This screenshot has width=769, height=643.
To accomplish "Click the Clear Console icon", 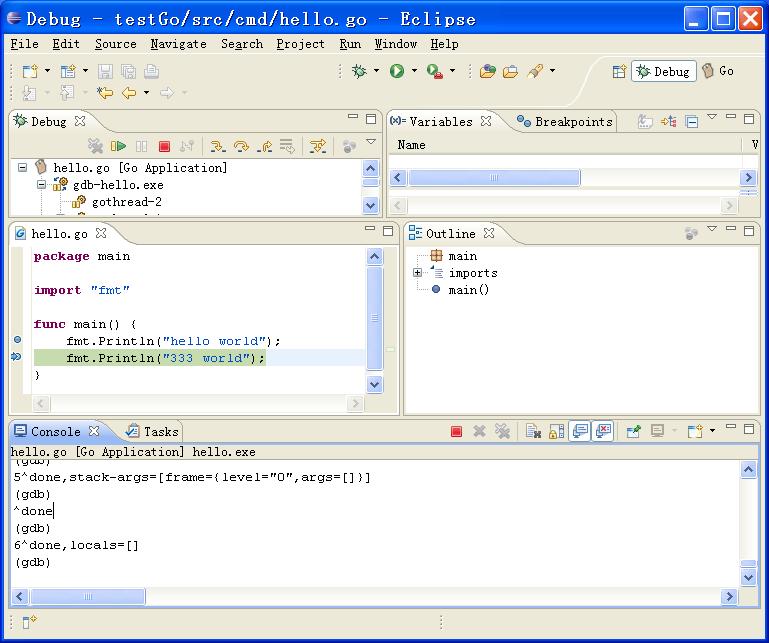I will (534, 432).
